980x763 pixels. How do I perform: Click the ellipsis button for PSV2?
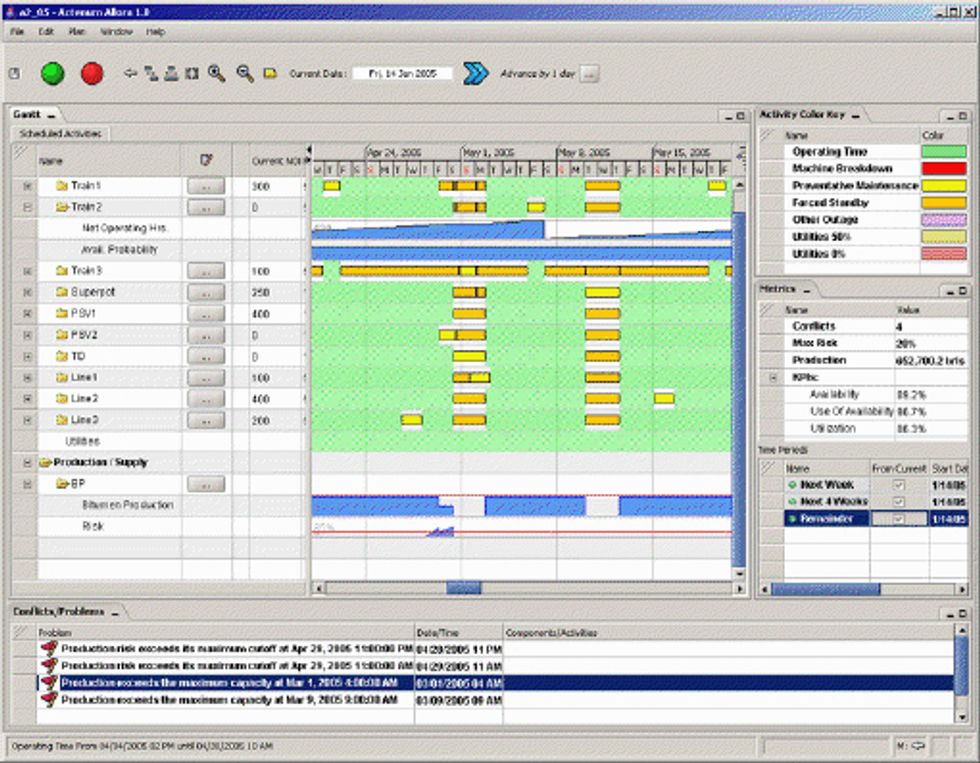pyautogui.click(x=206, y=335)
